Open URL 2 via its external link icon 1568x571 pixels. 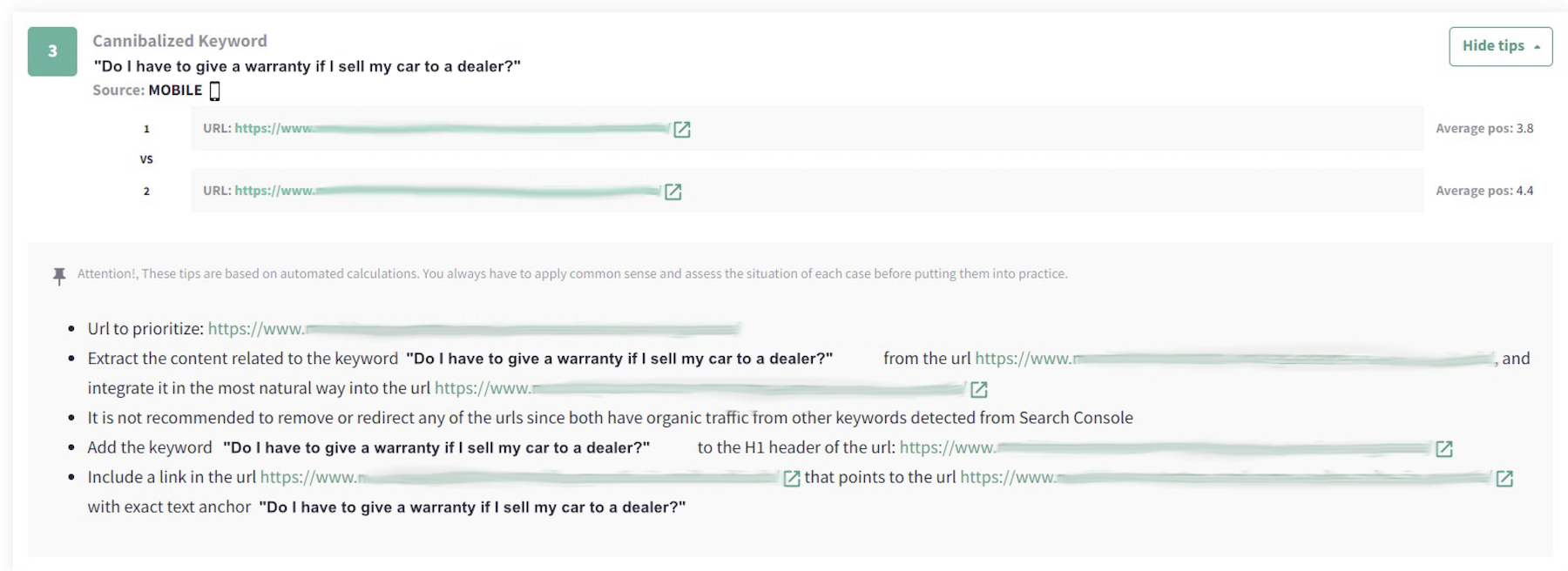point(672,191)
